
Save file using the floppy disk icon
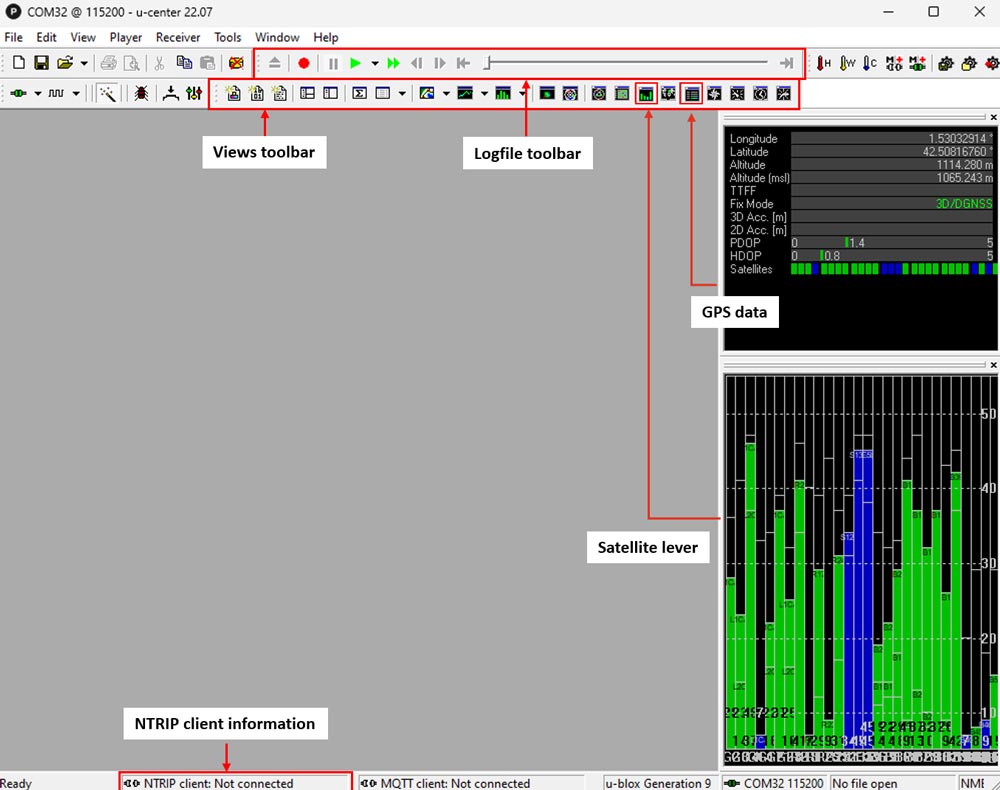[x=42, y=63]
